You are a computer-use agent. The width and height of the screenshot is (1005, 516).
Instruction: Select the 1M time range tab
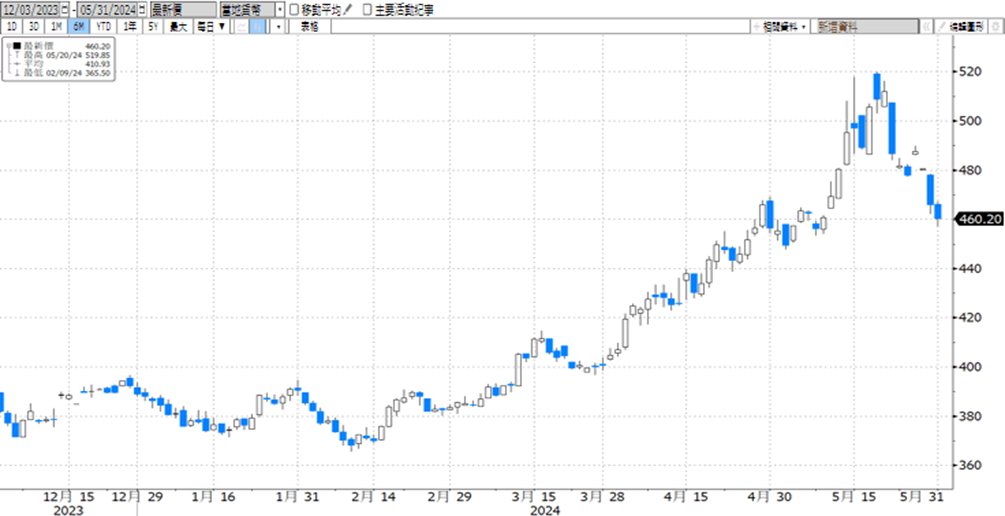tap(56, 26)
